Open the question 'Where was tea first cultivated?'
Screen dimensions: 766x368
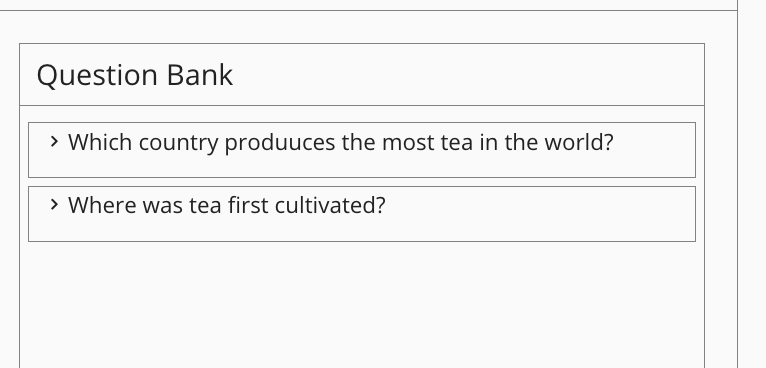227,205
